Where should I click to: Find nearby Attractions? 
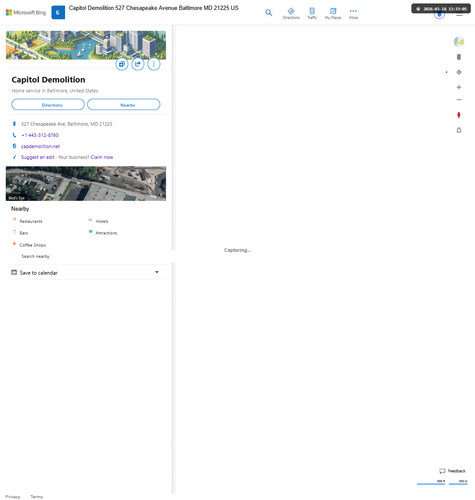pyautogui.click(x=106, y=233)
